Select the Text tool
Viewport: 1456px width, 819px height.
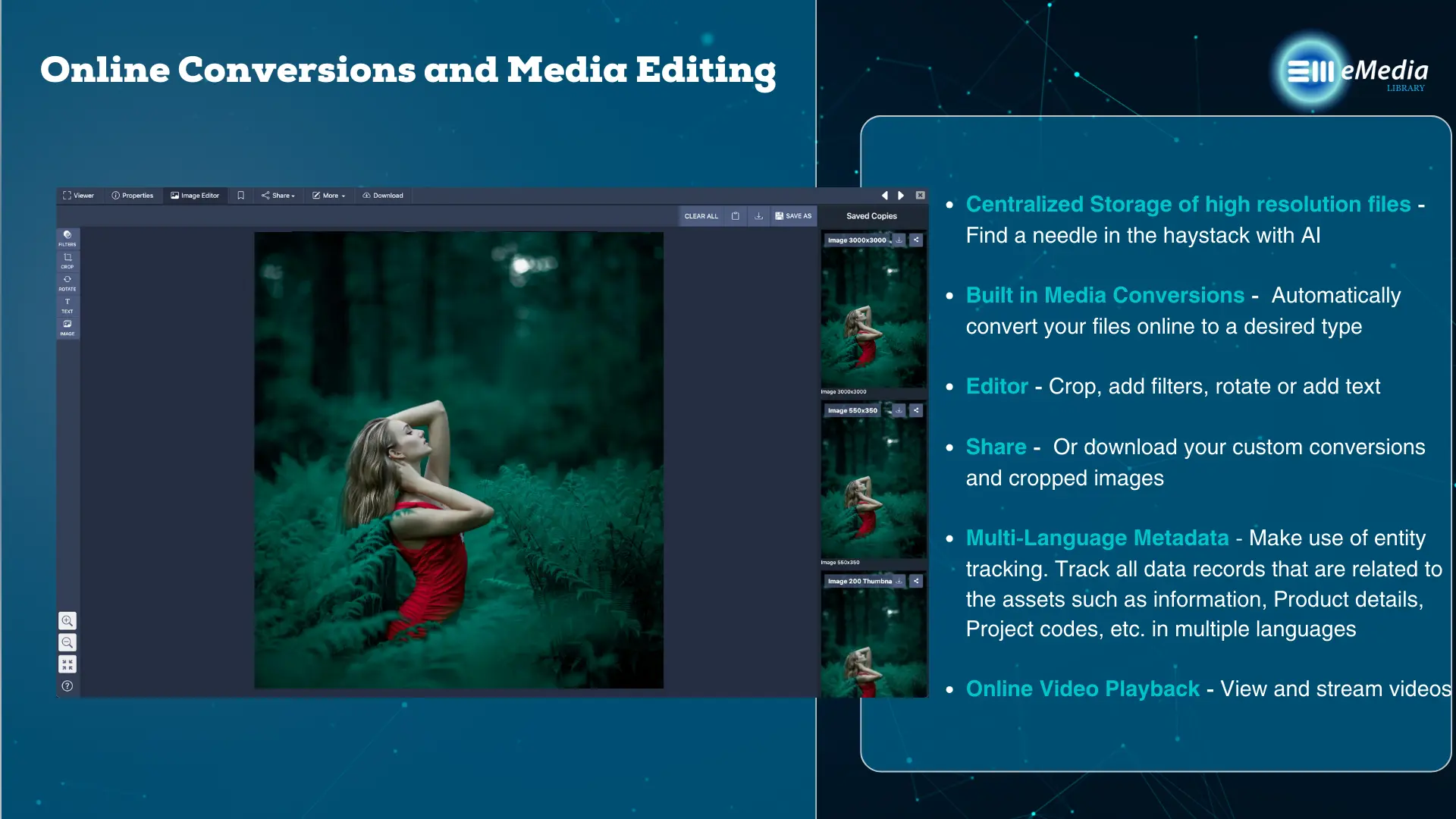tap(67, 305)
